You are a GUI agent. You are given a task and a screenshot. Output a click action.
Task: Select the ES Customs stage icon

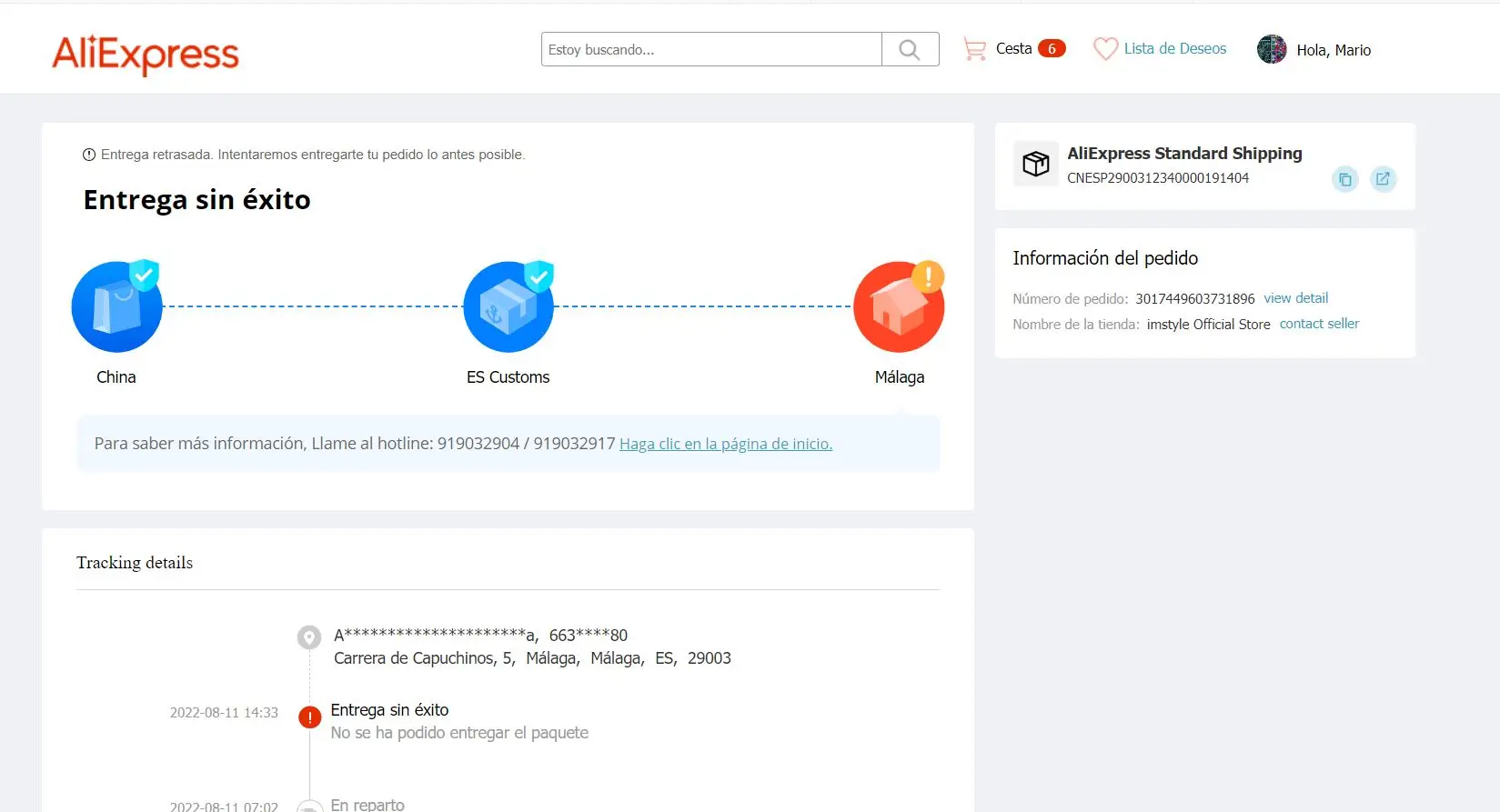coord(508,306)
